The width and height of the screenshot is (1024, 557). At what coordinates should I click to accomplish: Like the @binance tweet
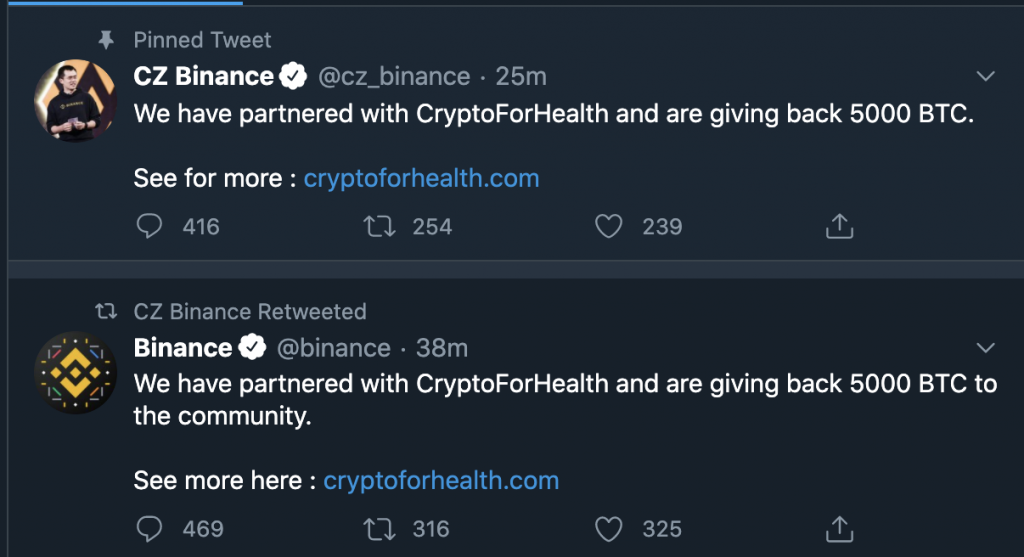click(x=608, y=528)
